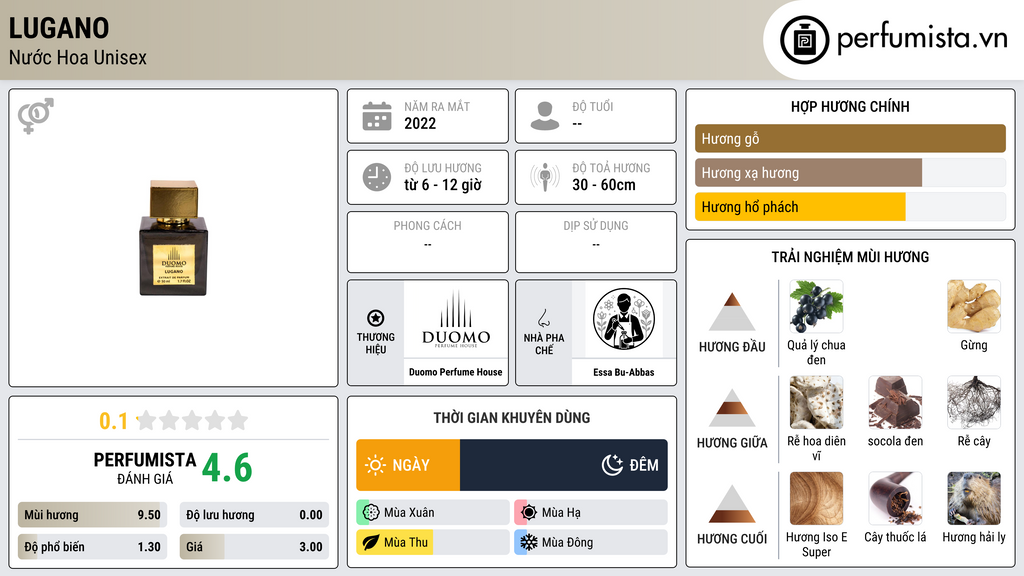This screenshot has width=1024, height=576.
Task: Click the perfumista.vn bottle logo icon
Action: click(804, 40)
